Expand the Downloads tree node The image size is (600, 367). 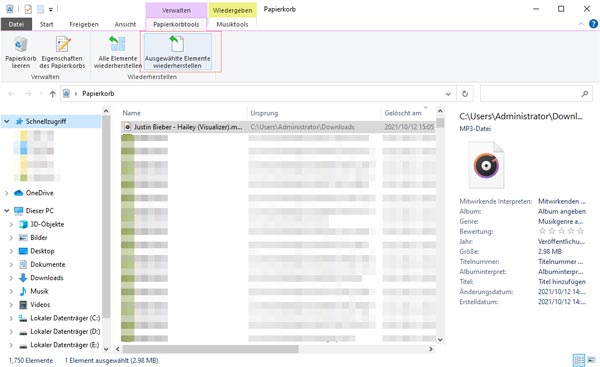tap(11, 278)
